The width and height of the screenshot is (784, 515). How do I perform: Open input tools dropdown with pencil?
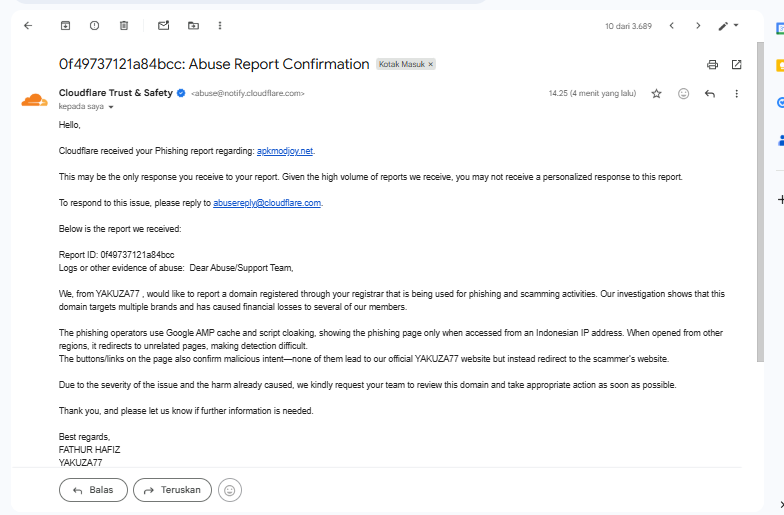click(x=728, y=26)
